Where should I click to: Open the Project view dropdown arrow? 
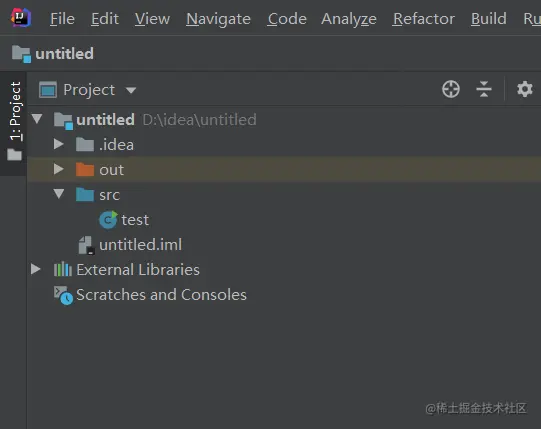131,90
